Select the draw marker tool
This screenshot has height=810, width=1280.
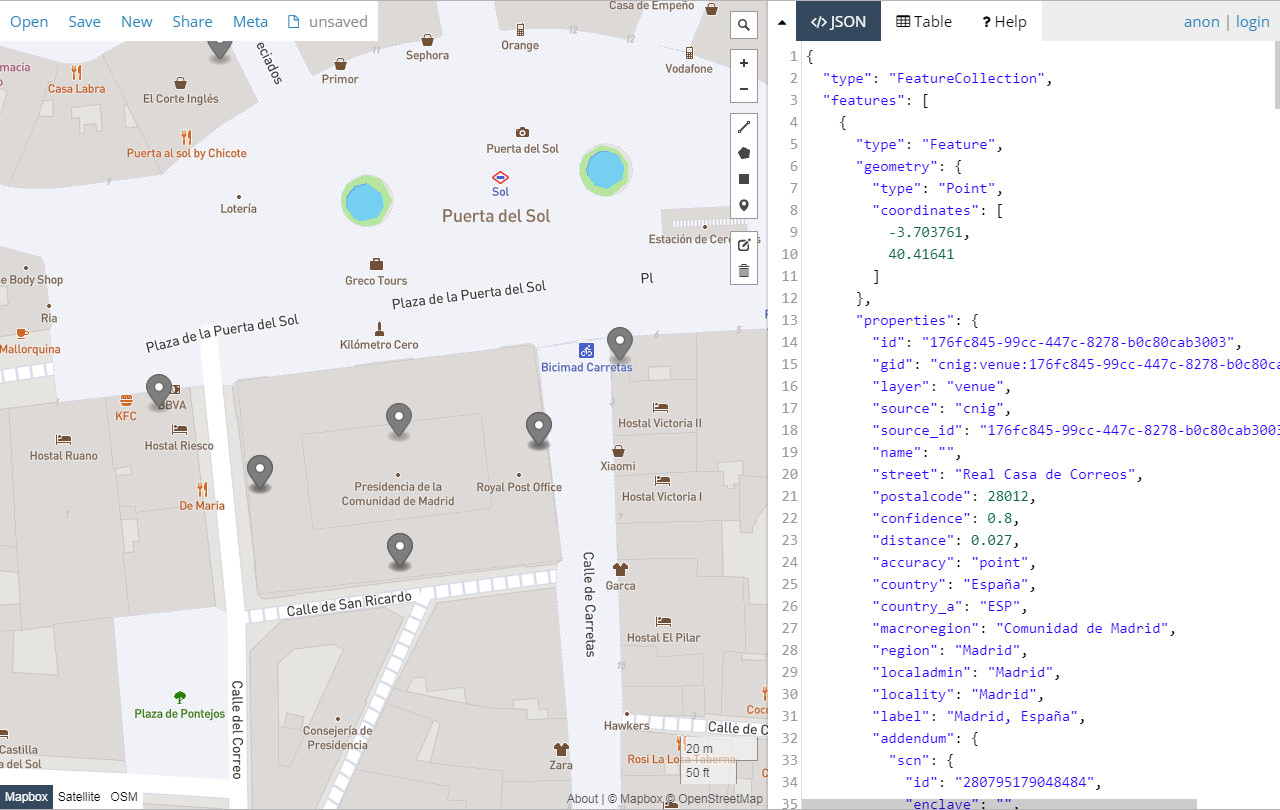coord(744,205)
